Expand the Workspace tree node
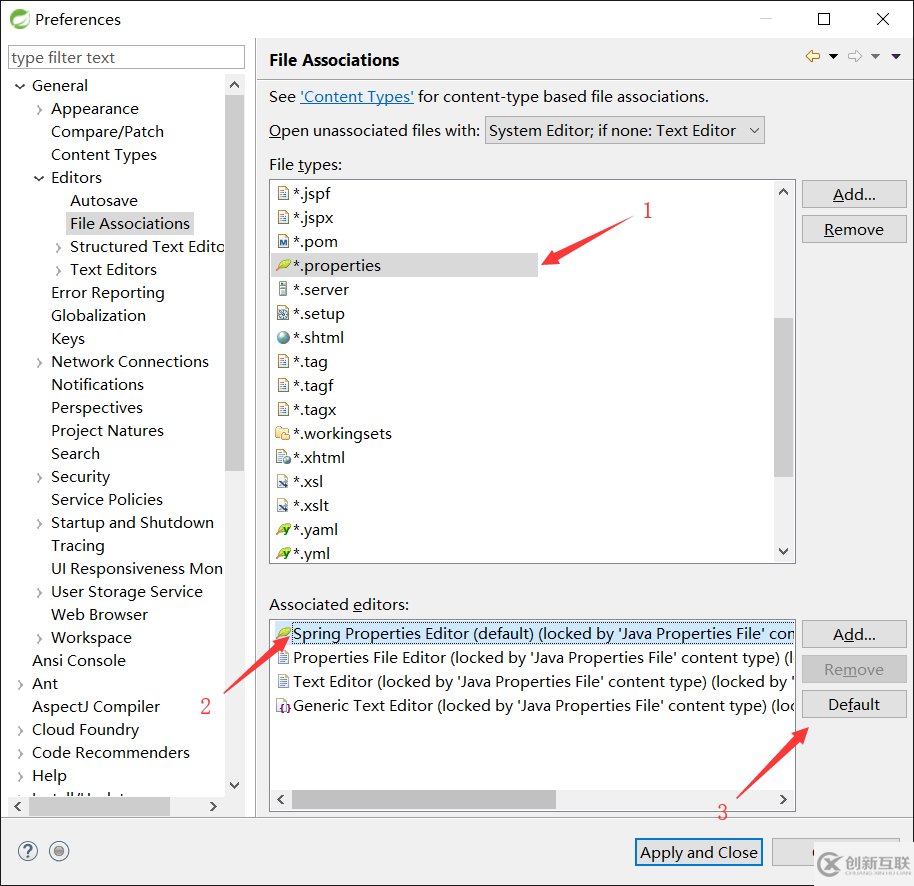The width and height of the screenshot is (914, 886). pos(39,639)
